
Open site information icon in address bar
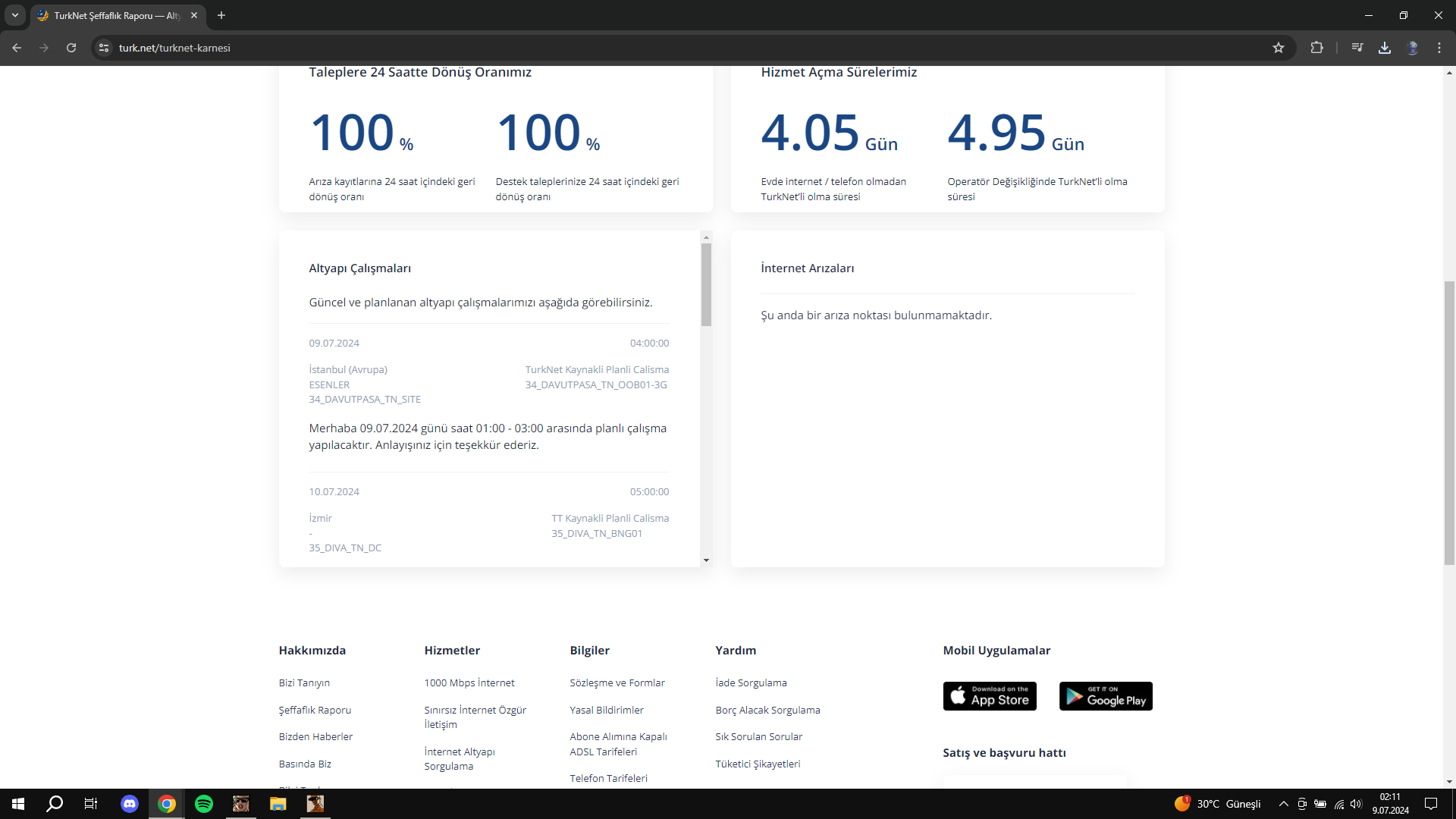[x=105, y=48]
